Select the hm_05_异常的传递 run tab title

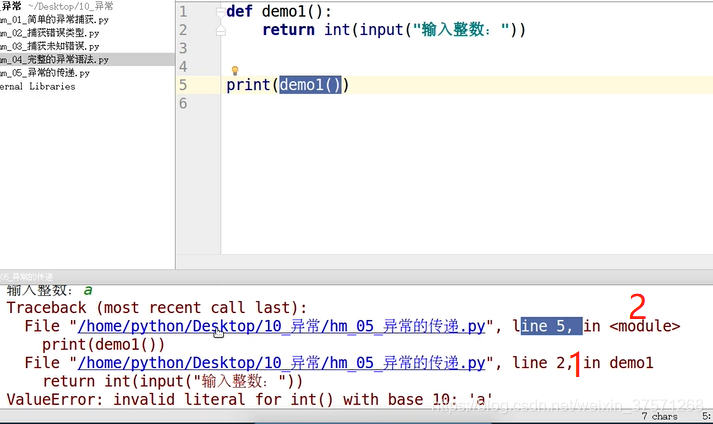point(26,277)
